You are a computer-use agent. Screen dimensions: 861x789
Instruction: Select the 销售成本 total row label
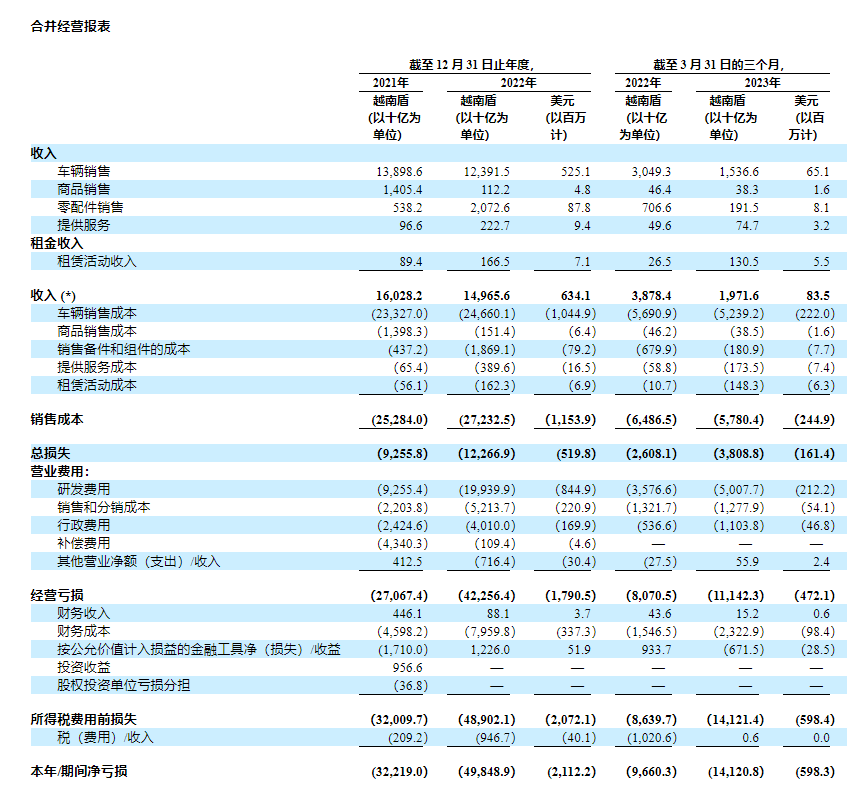[x=57, y=419]
